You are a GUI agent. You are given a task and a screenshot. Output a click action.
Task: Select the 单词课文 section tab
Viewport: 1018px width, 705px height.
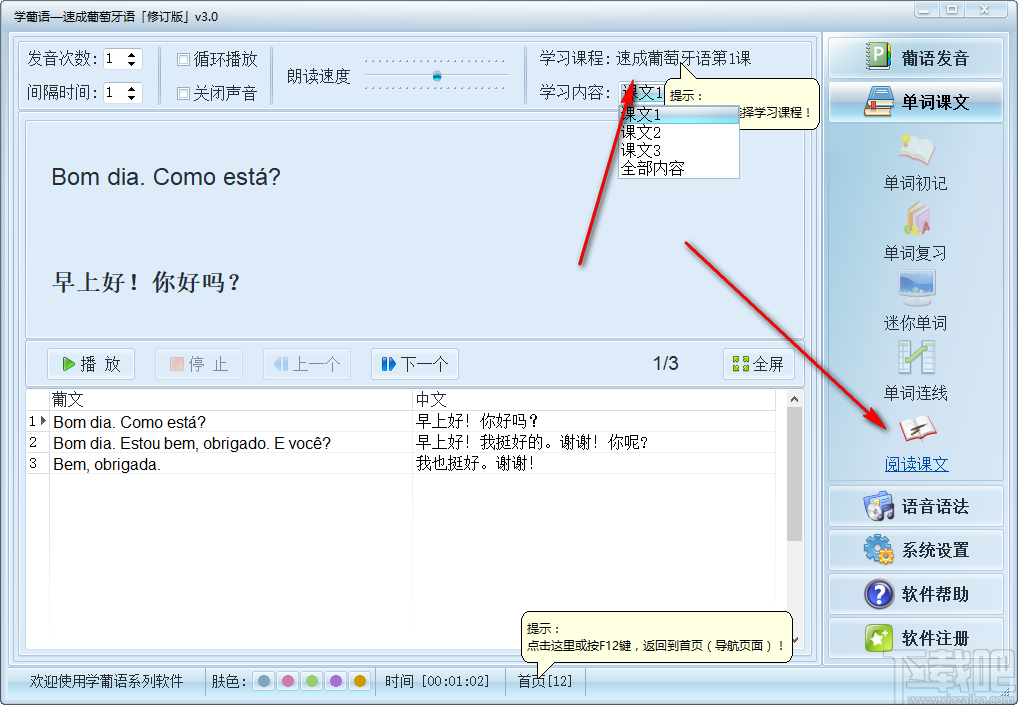tap(915, 102)
